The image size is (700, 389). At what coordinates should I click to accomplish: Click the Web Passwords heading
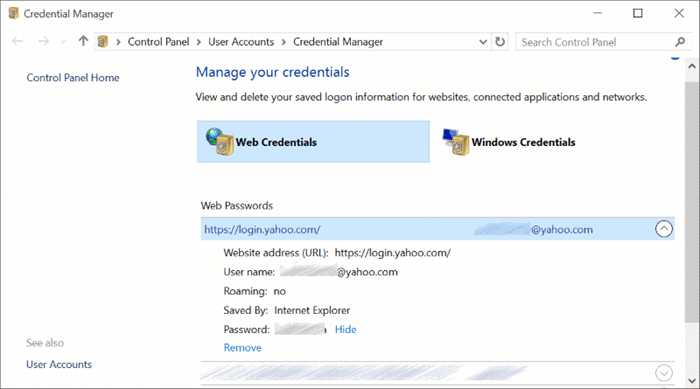(x=237, y=205)
